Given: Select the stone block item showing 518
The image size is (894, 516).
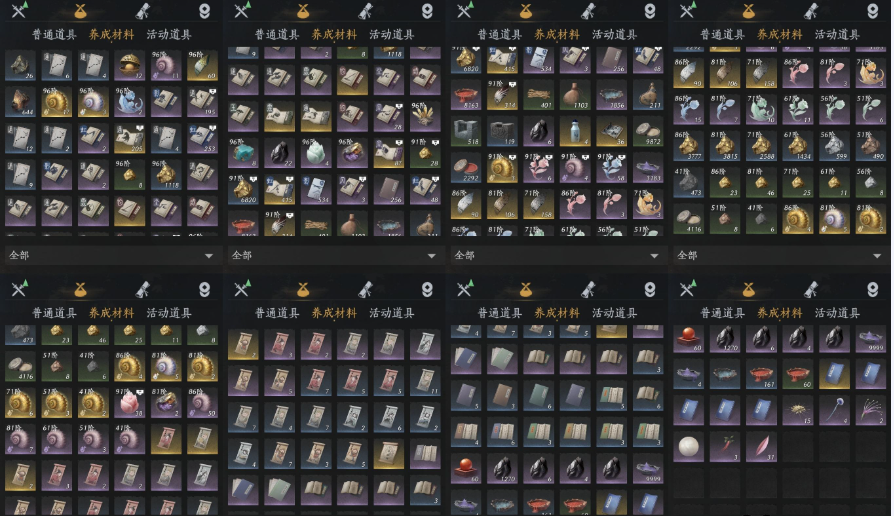Looking at the screenshot, I should coord(465,131).
